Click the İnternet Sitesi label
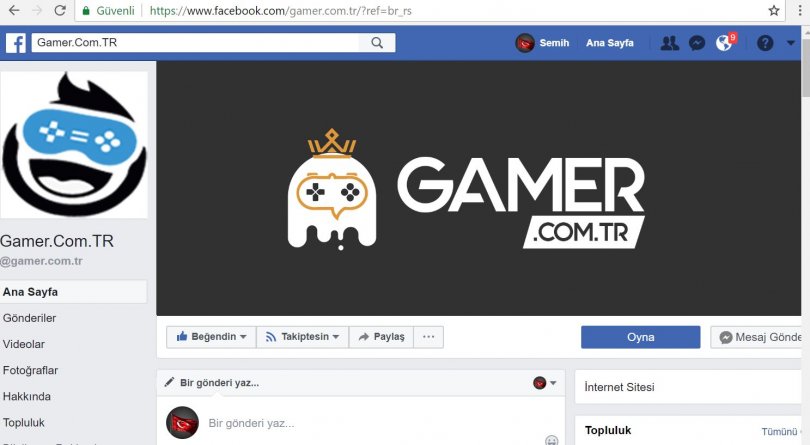The width and height of the screenshot is (810, 445). coord(619,387)
